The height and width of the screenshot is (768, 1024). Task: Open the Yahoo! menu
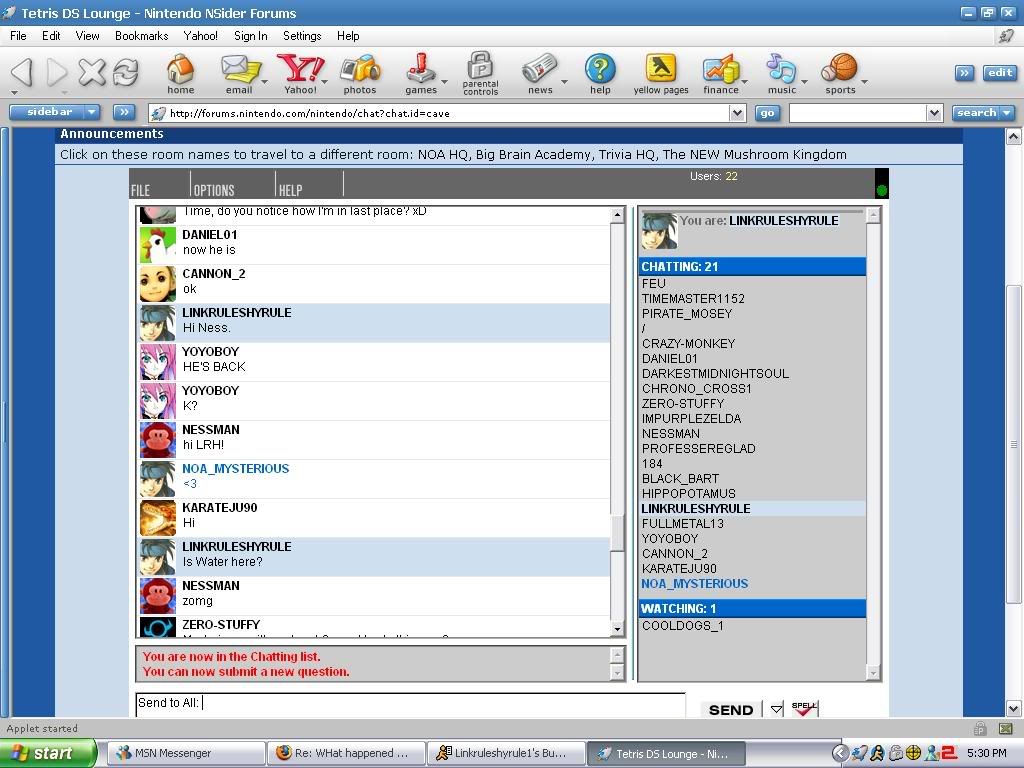point(200,36)
